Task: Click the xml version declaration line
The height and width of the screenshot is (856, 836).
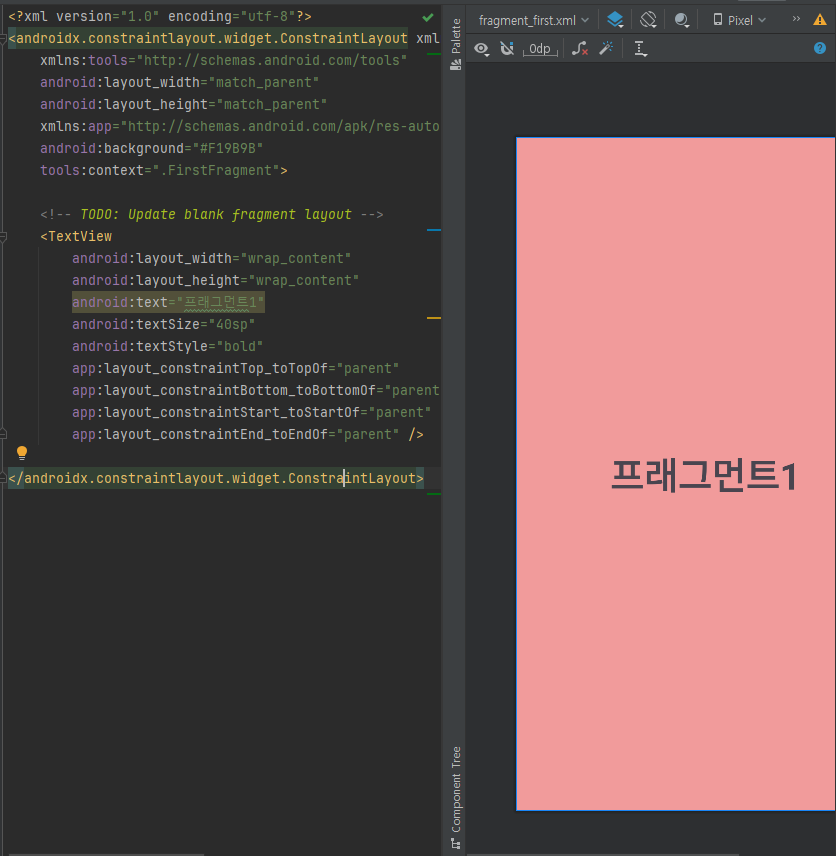Action: [160, 16]
